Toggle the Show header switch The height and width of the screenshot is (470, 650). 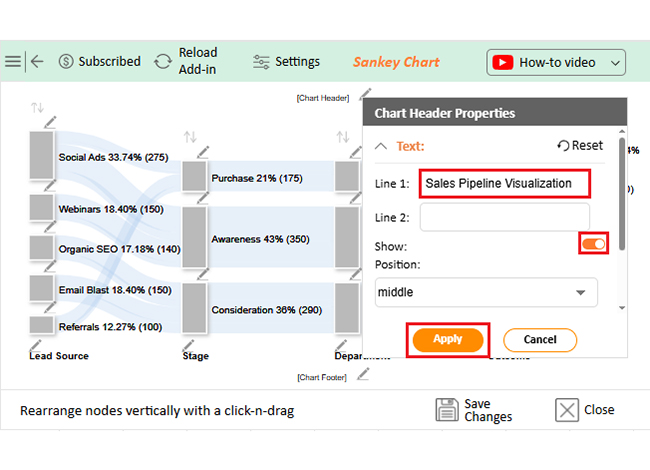(593, 244)
